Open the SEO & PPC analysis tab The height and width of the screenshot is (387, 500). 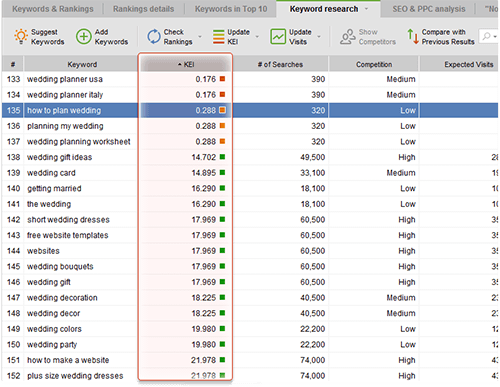click(429, 9)
